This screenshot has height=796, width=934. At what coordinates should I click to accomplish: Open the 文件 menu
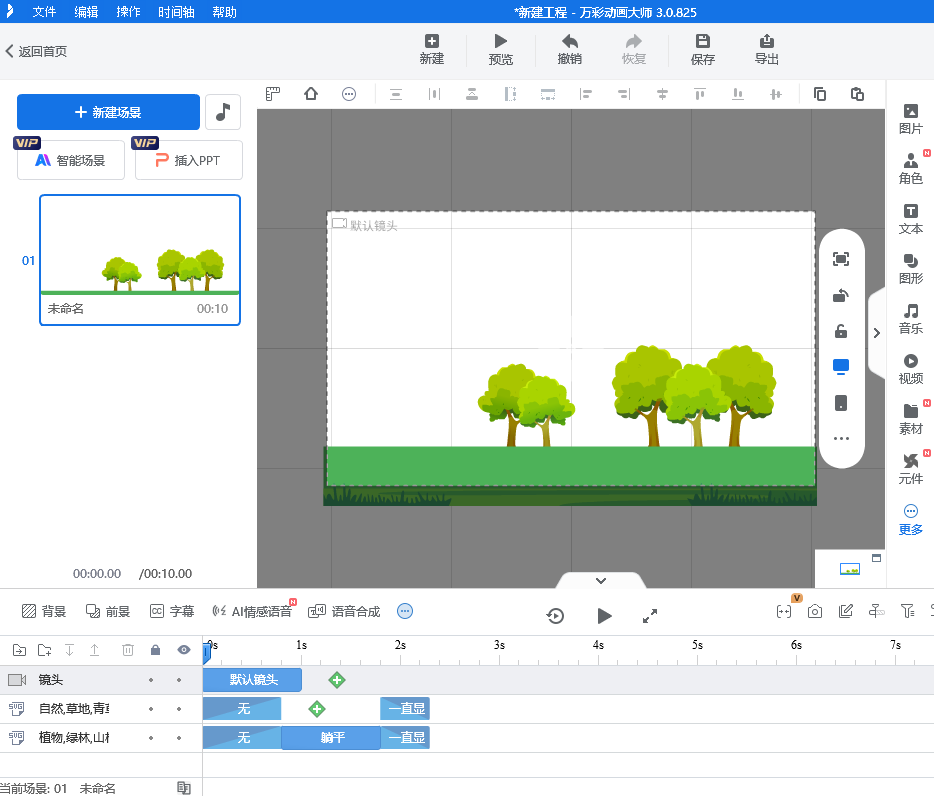(x=44, y=12)
